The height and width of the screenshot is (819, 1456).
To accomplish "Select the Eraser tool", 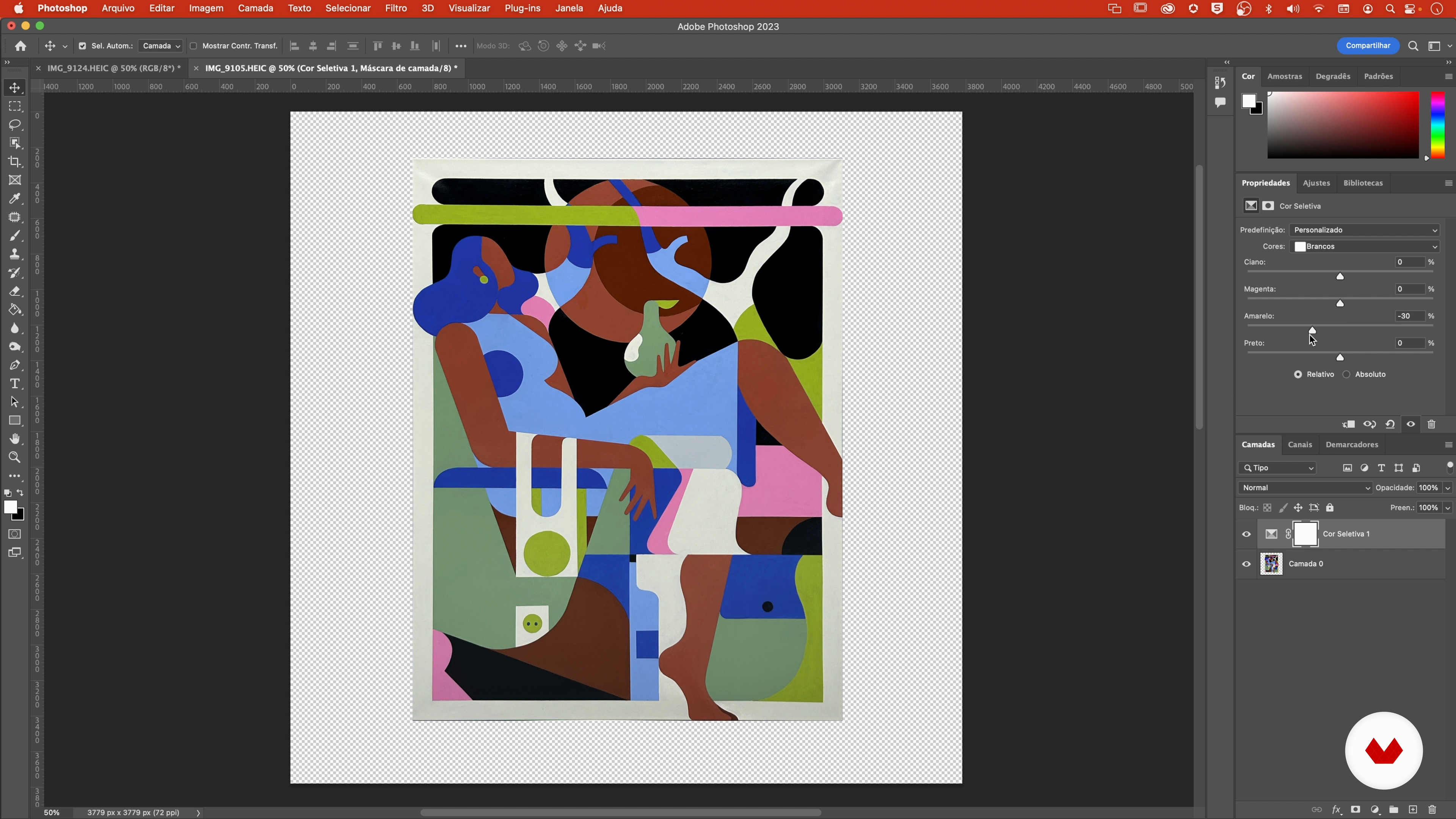I will pyautogui.click(x=15, y=291).
